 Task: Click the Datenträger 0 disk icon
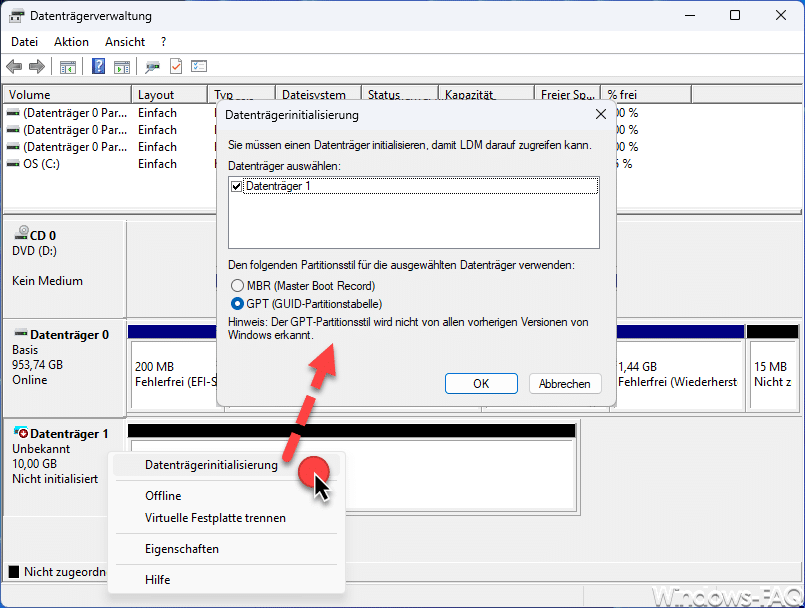[x=21, y=333]
